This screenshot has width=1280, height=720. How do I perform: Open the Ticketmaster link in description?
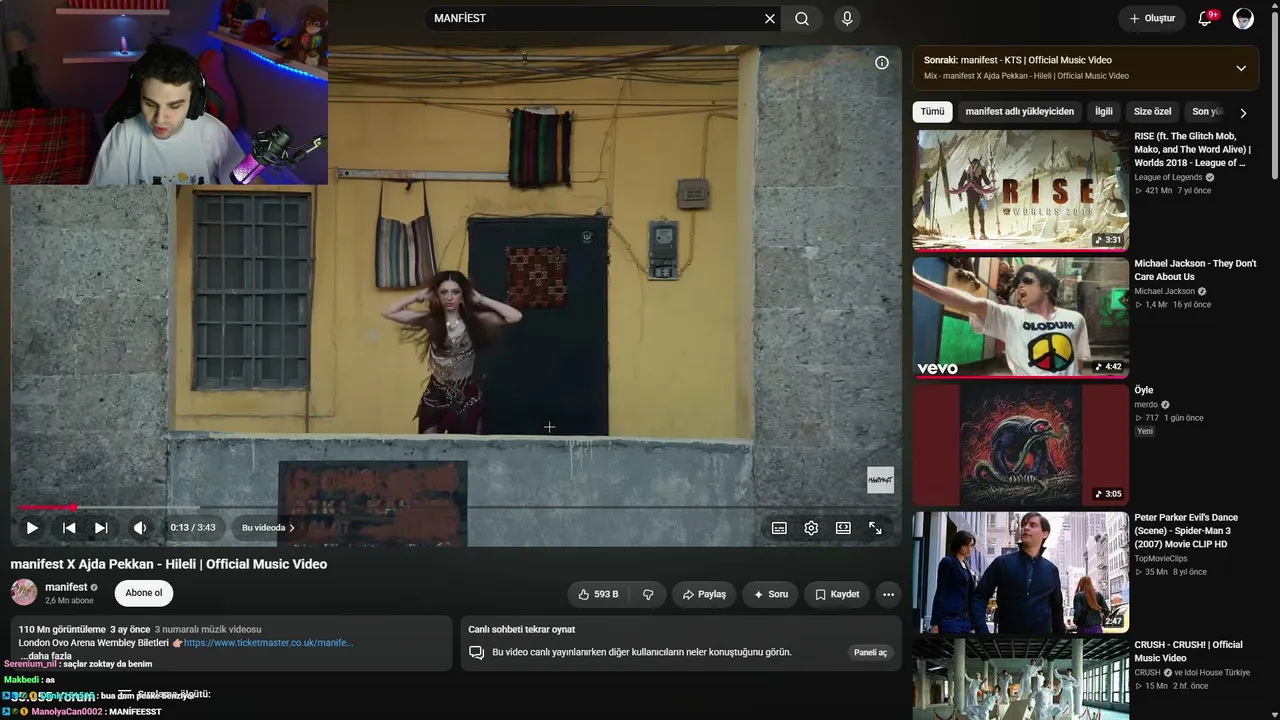268,643
